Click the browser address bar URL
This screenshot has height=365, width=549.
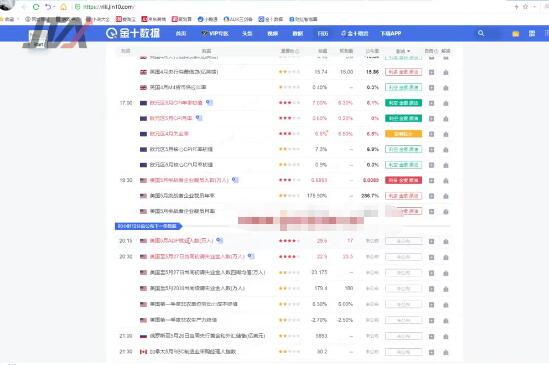pos(109,7)
